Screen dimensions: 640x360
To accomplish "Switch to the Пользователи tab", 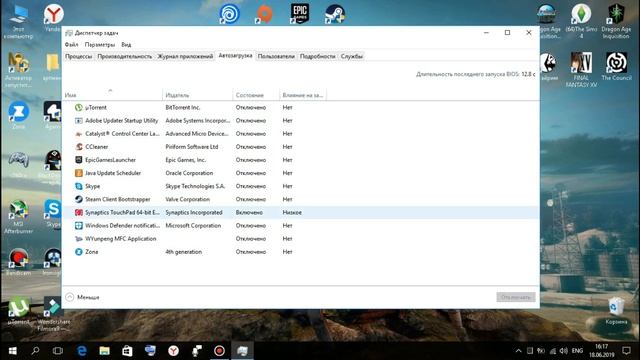I will (276, 56).
